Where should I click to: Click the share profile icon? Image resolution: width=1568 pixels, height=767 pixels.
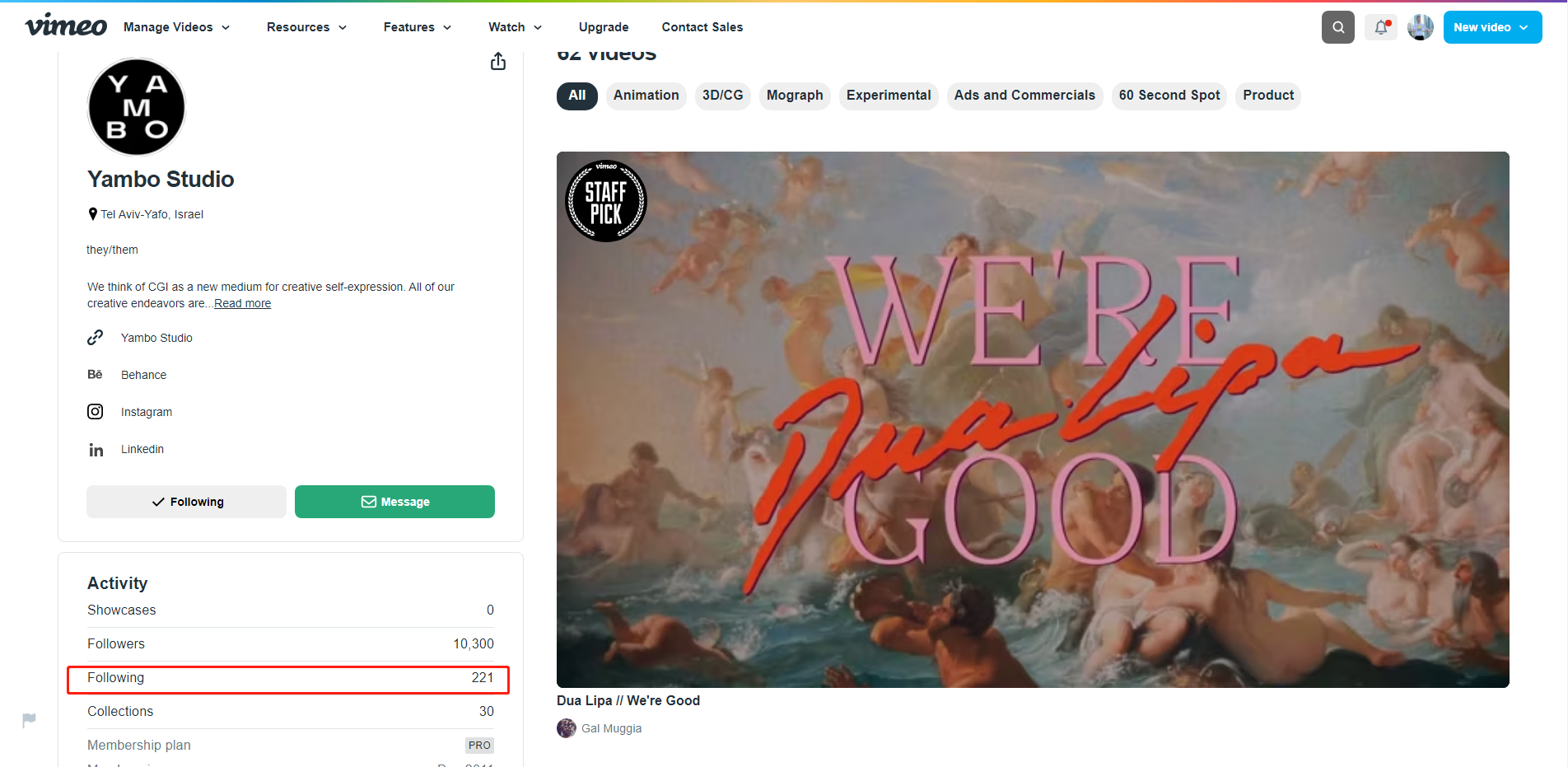498,62
